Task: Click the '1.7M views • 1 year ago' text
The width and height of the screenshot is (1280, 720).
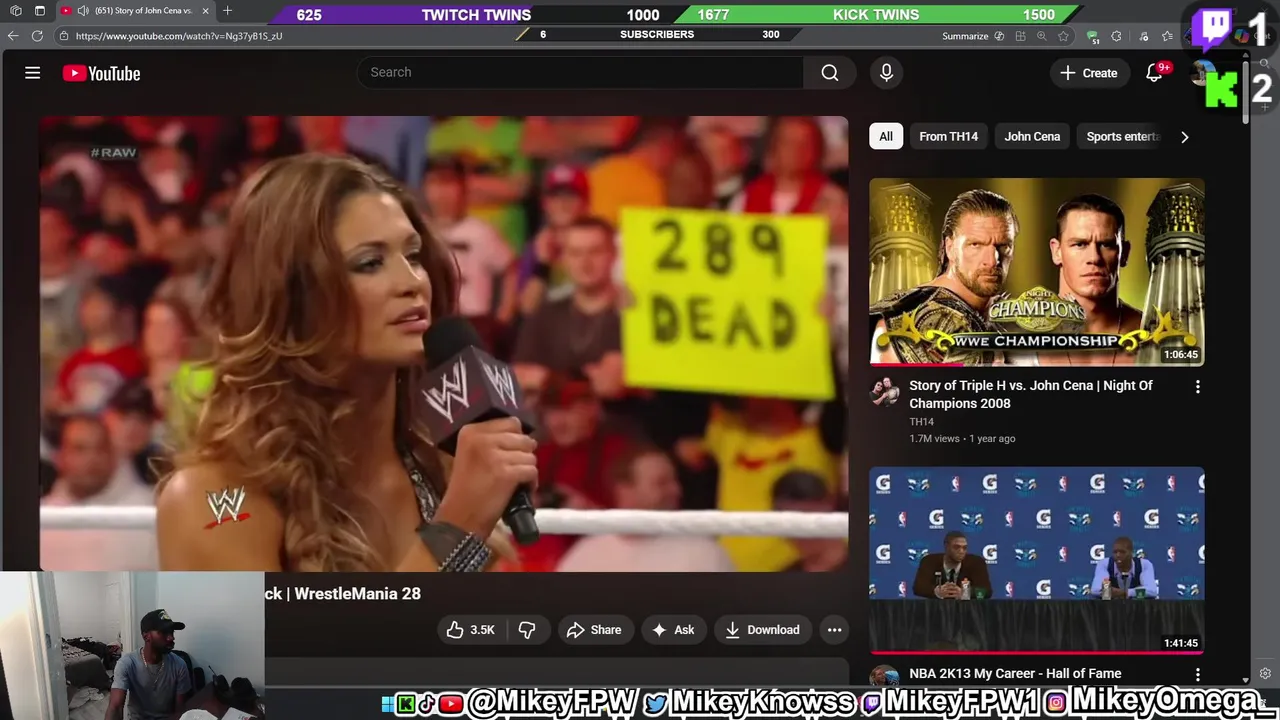Action: tap(962, 438)
